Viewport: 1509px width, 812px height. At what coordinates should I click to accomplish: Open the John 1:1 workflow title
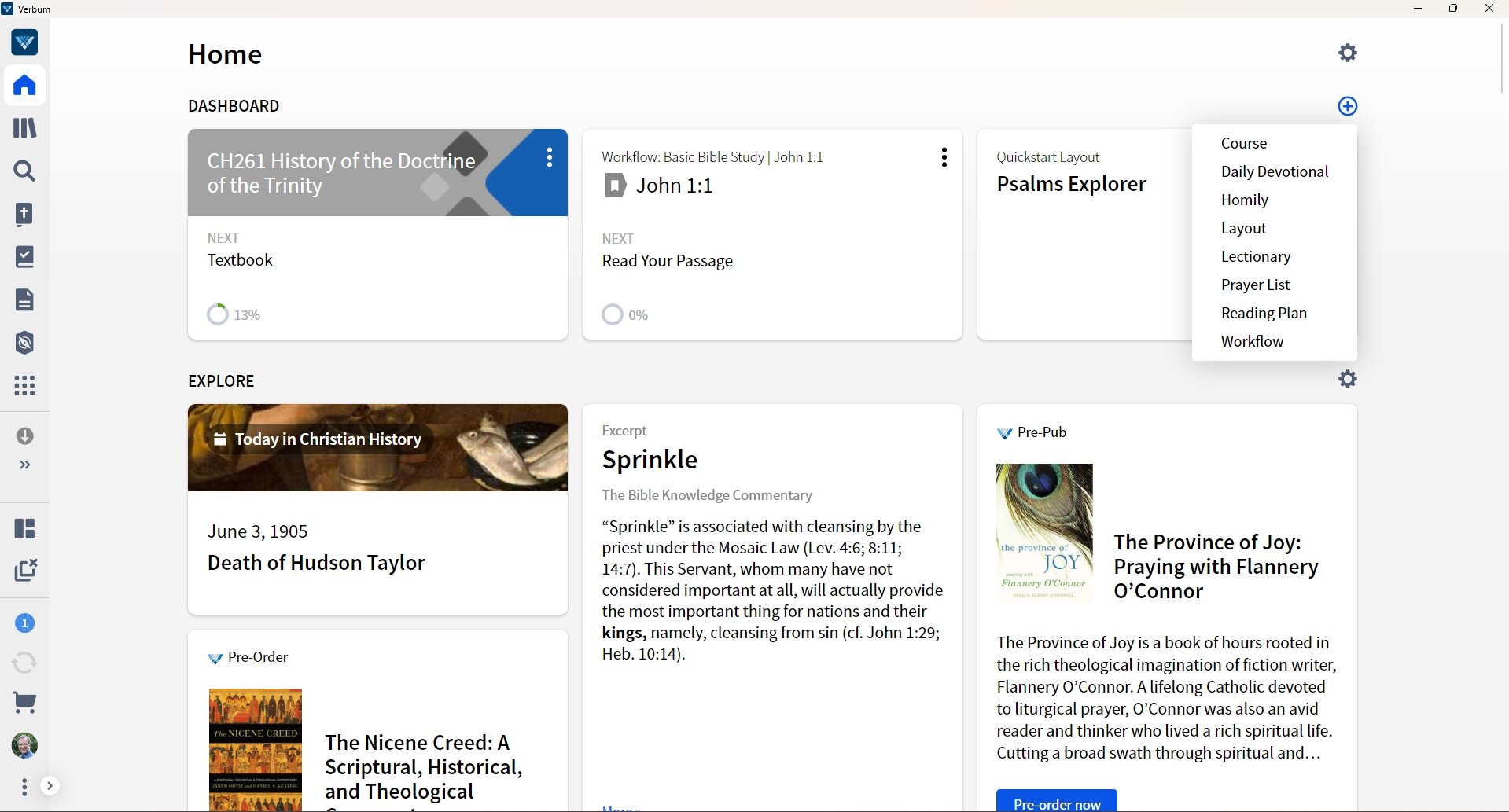coord(674,186)
